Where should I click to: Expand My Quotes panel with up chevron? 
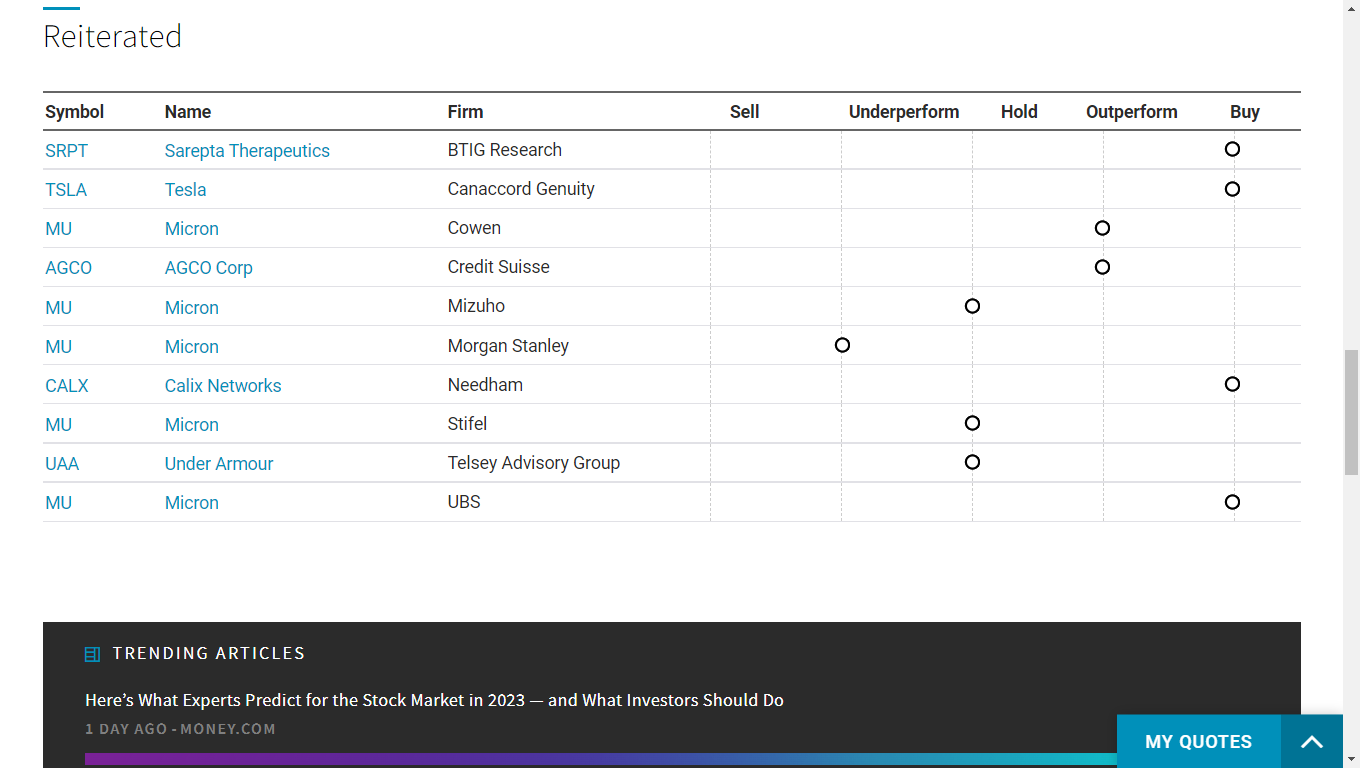(x=1312, y=742)
